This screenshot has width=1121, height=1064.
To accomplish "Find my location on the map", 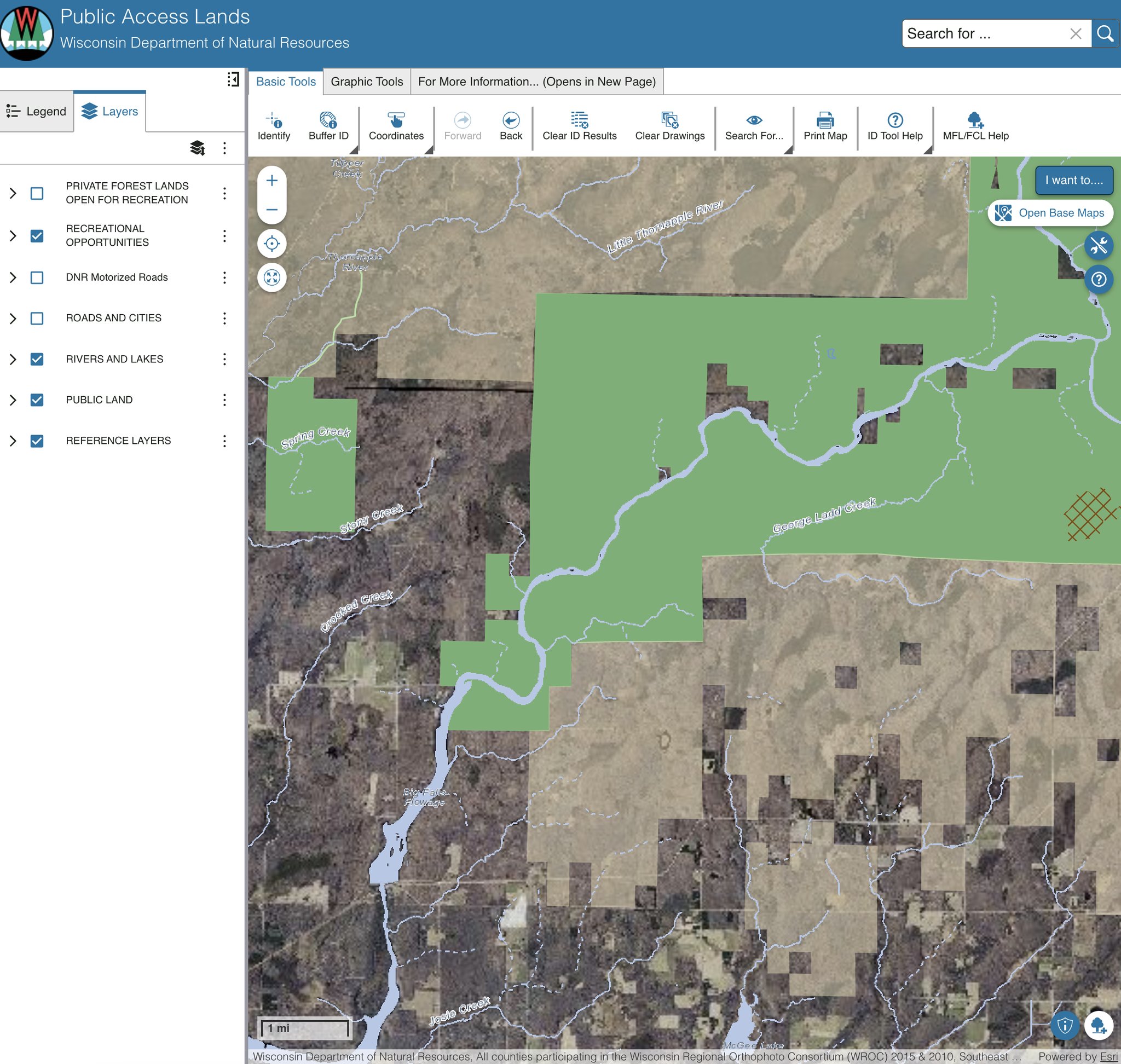I will [x=271, y=244].
